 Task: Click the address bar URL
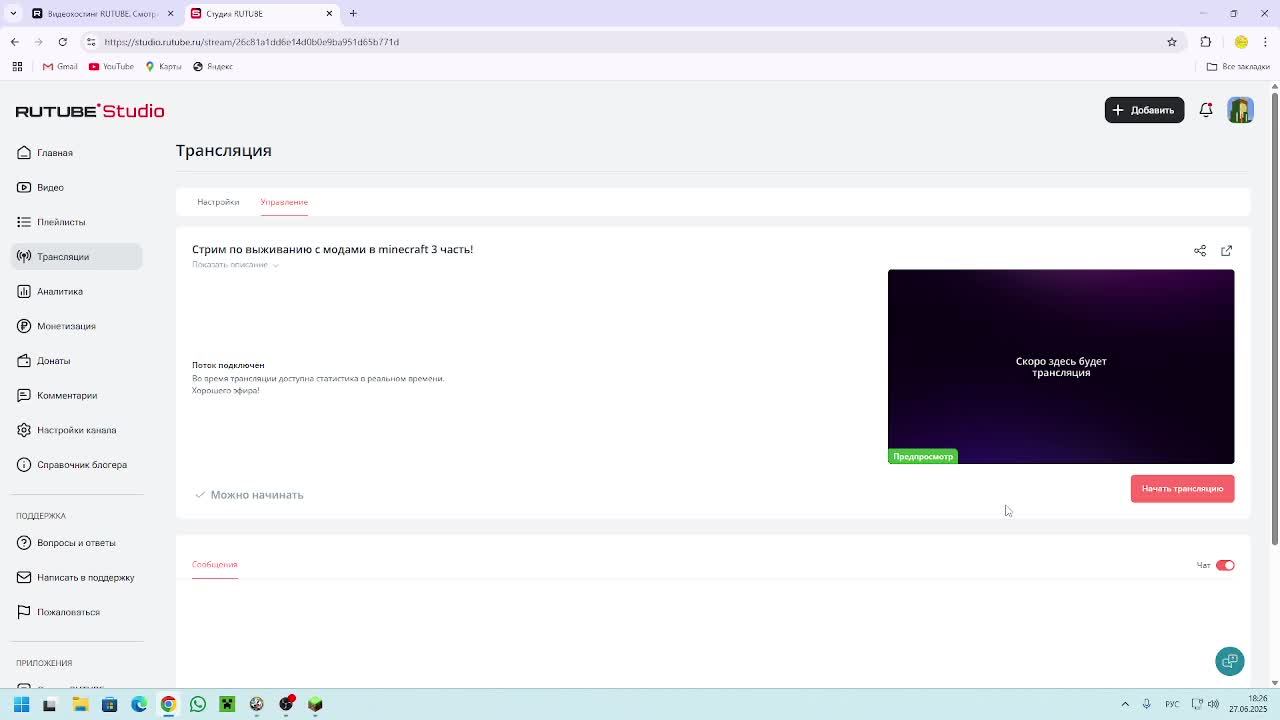click(x=251, y=42)
